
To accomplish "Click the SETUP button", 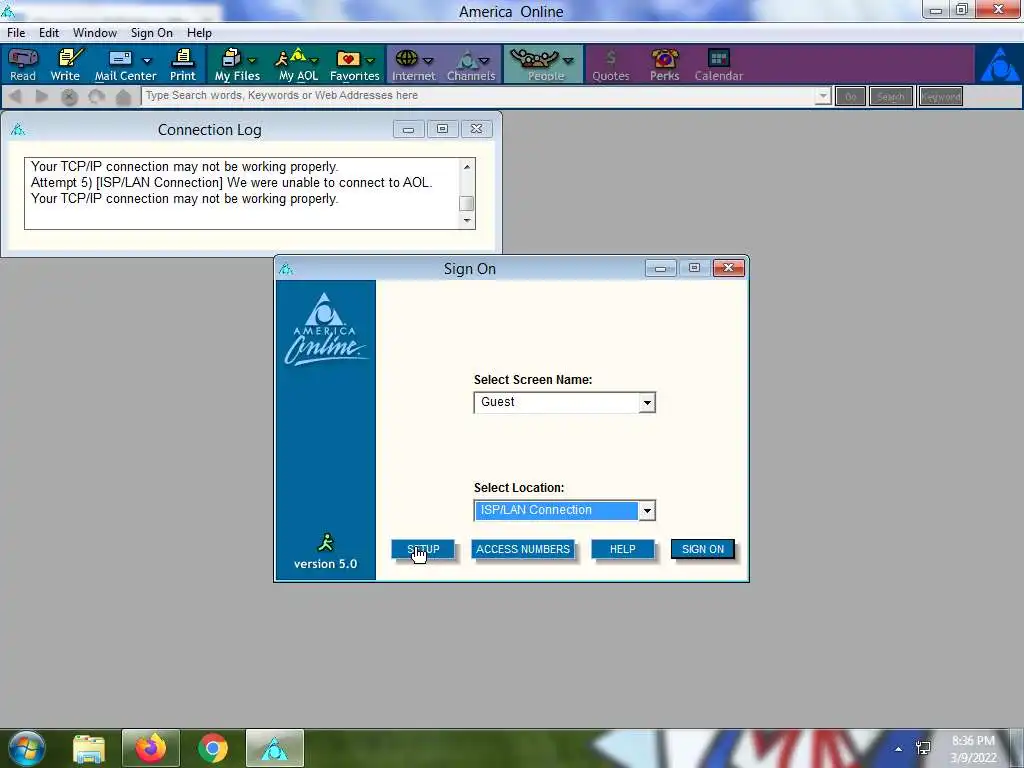I will (423, 549).
